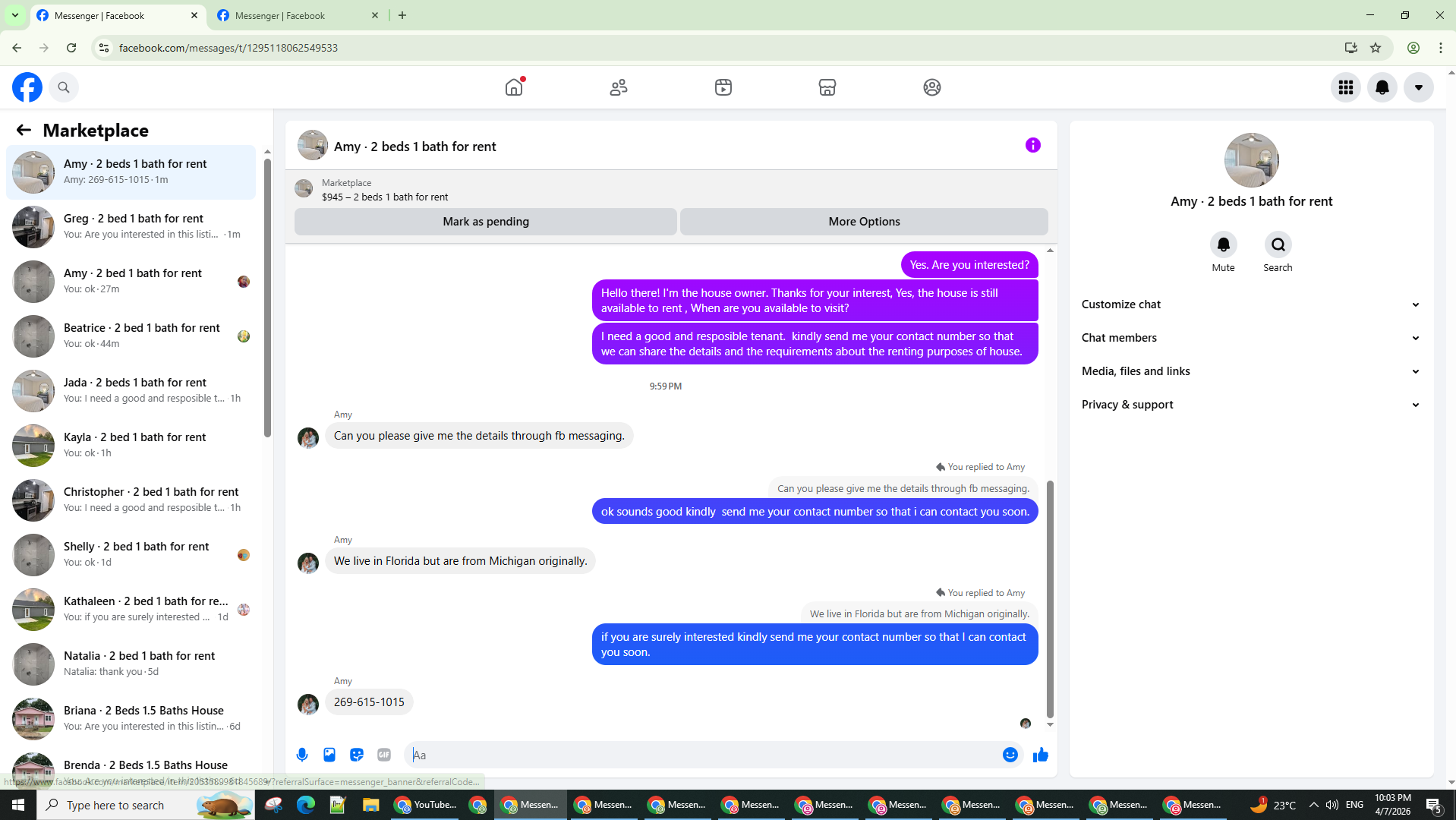Switch to the second Messenger browser tab

[298, 15]
